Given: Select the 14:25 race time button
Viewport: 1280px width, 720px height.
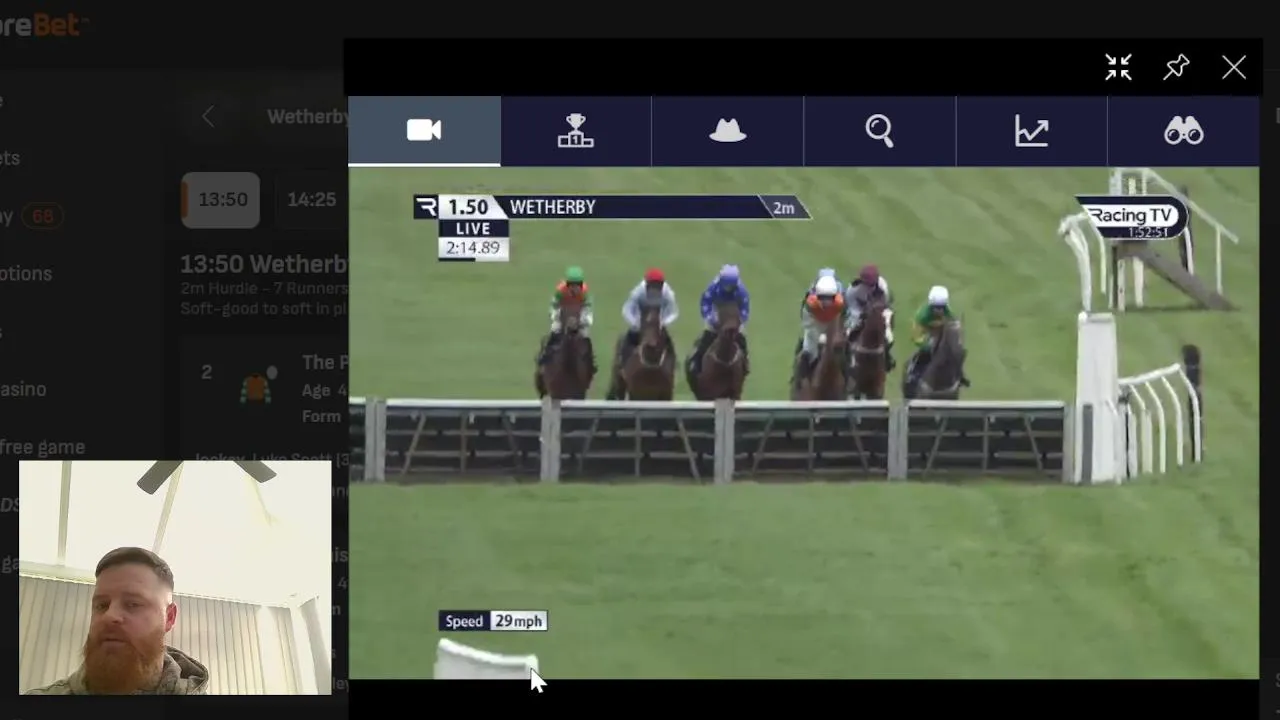Looking at the screenshot, I should (x=311, y=200).
